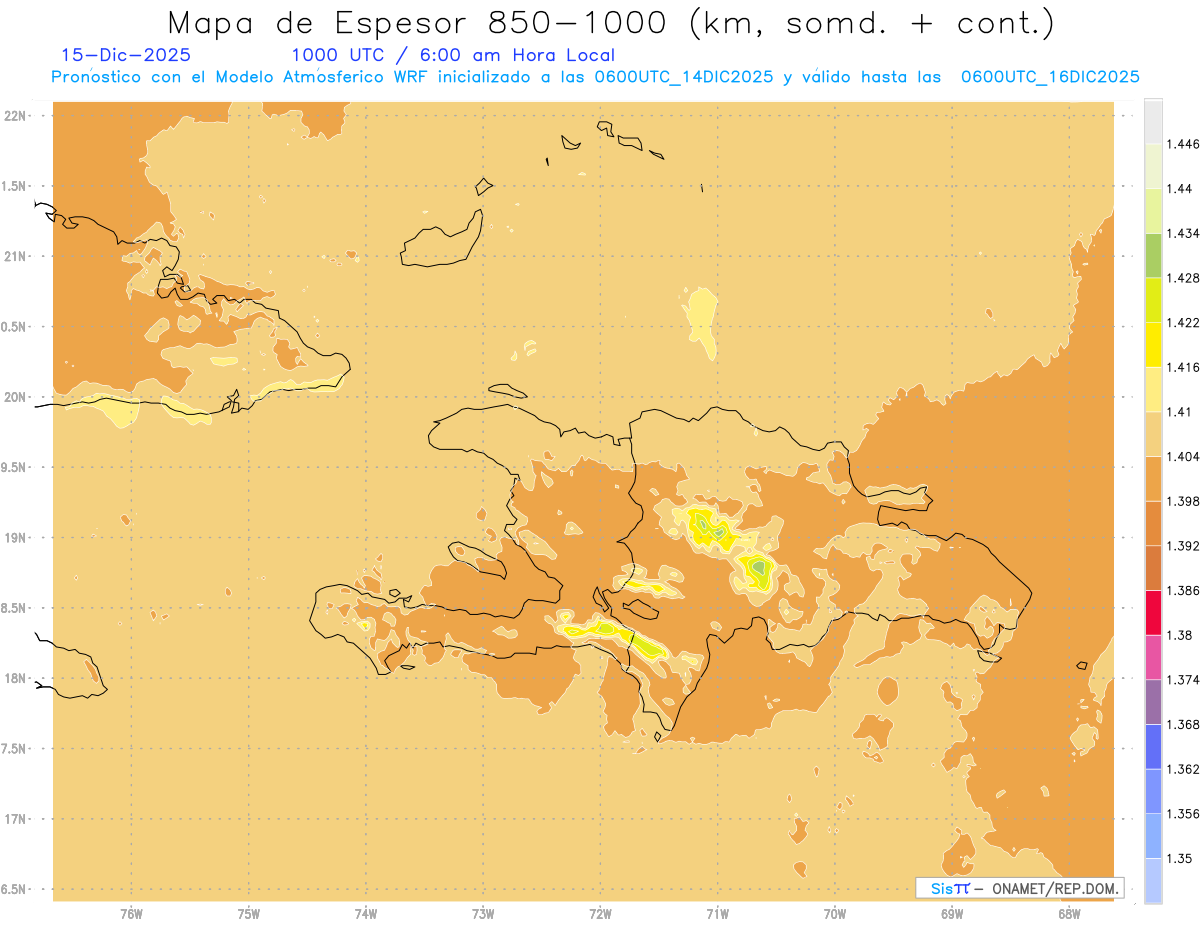
Task: Click the legend value '1.446'
Action: pos(1183,144)
